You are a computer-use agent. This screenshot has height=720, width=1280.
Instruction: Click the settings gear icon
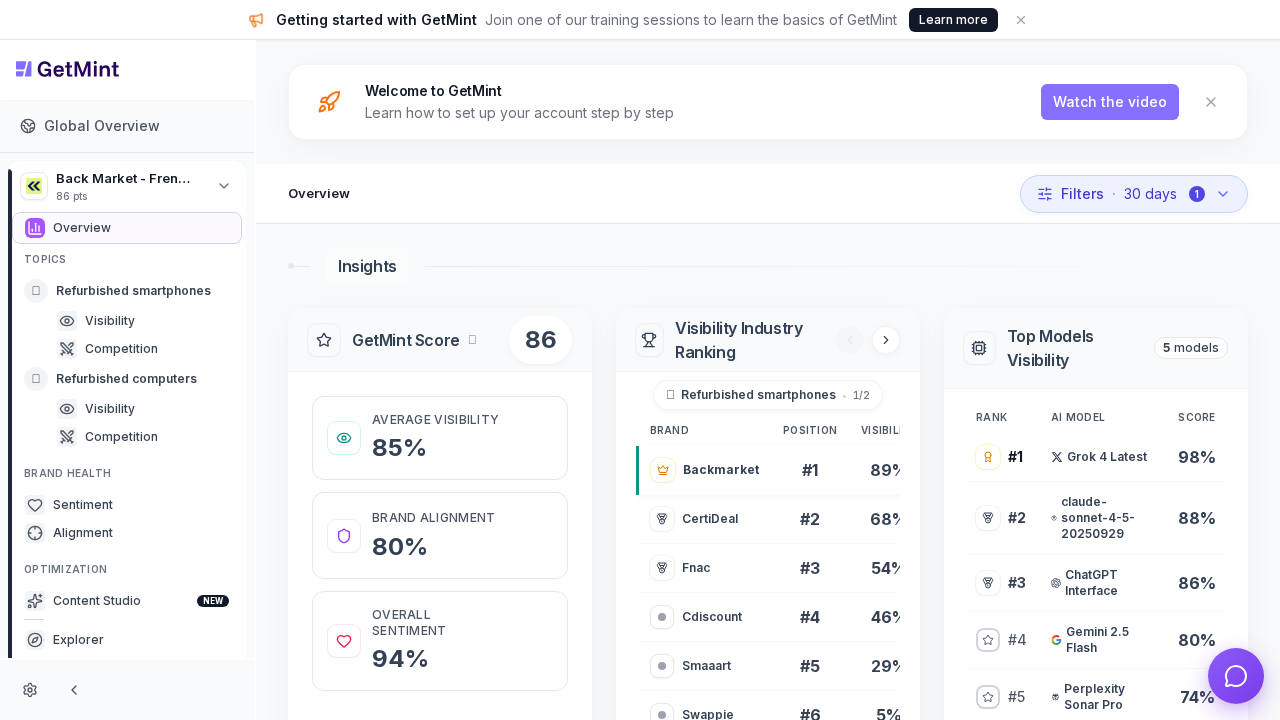[x=30, y=690]
